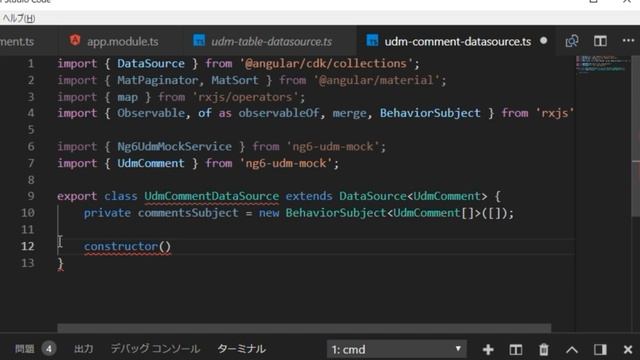Click '@angular/cdk/collections' string on line 1
The image size is (640, 360).
[x=326, y=63]
